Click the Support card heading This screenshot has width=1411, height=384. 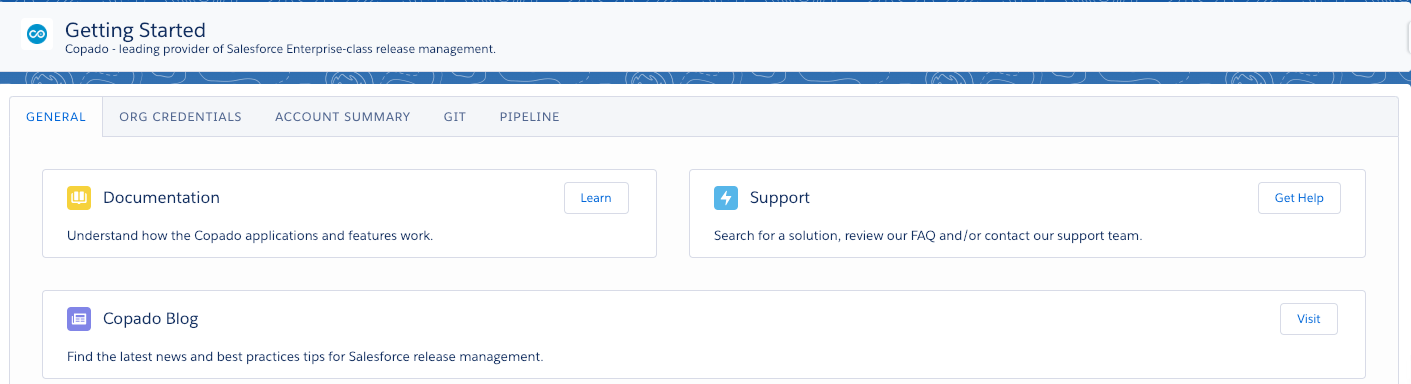780,198
